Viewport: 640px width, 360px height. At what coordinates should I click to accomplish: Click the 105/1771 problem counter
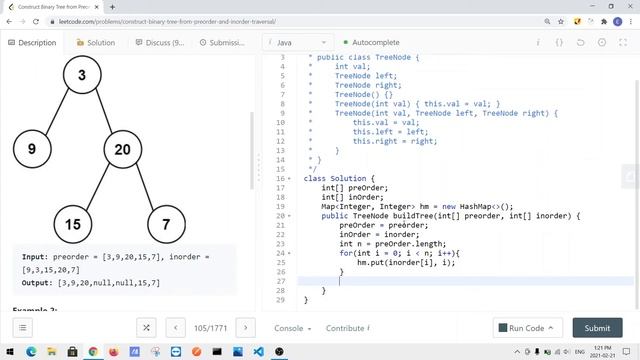tap(210, 328)
